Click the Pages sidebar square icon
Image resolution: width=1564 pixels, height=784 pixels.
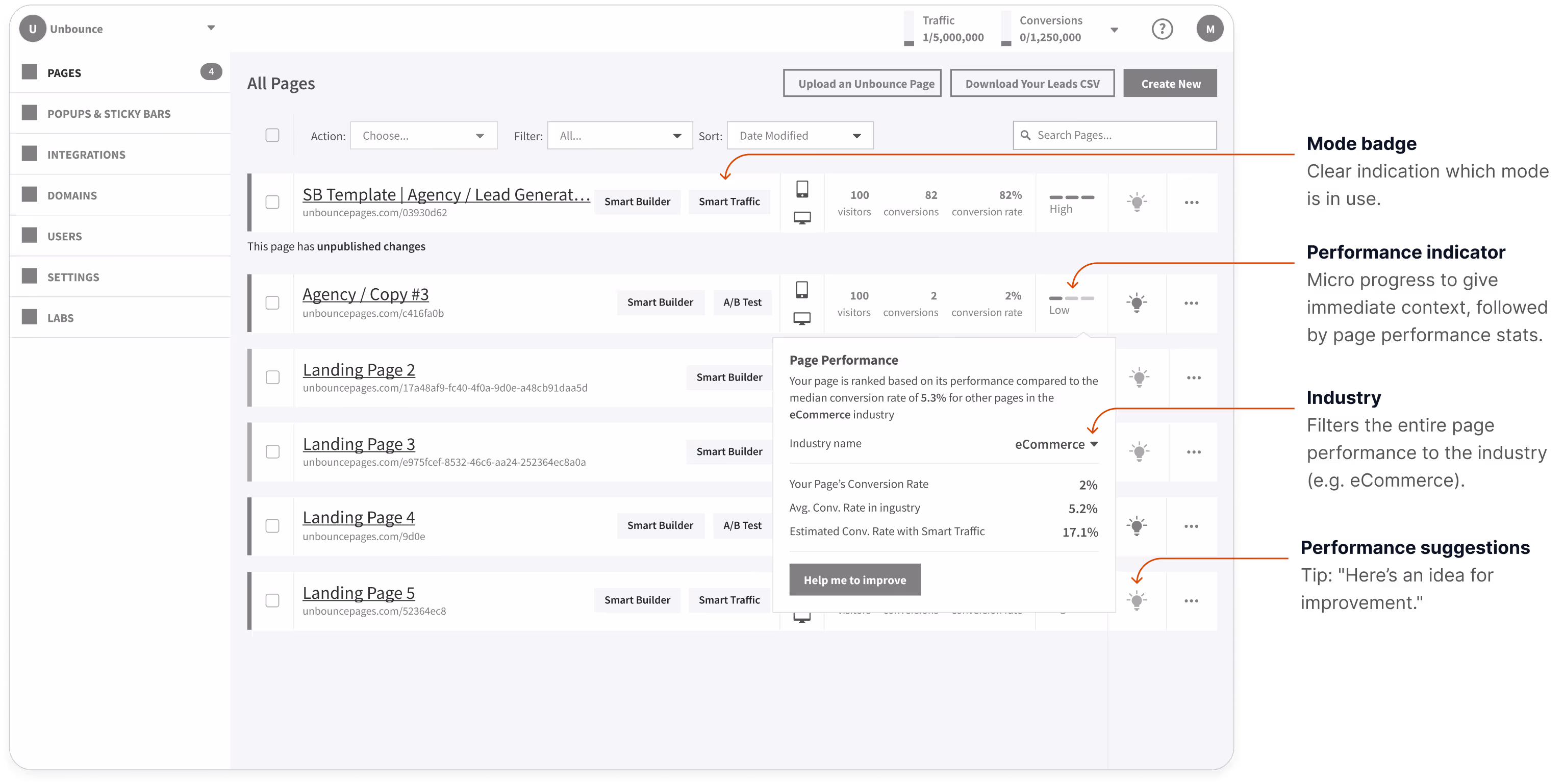tap(29, 71)
